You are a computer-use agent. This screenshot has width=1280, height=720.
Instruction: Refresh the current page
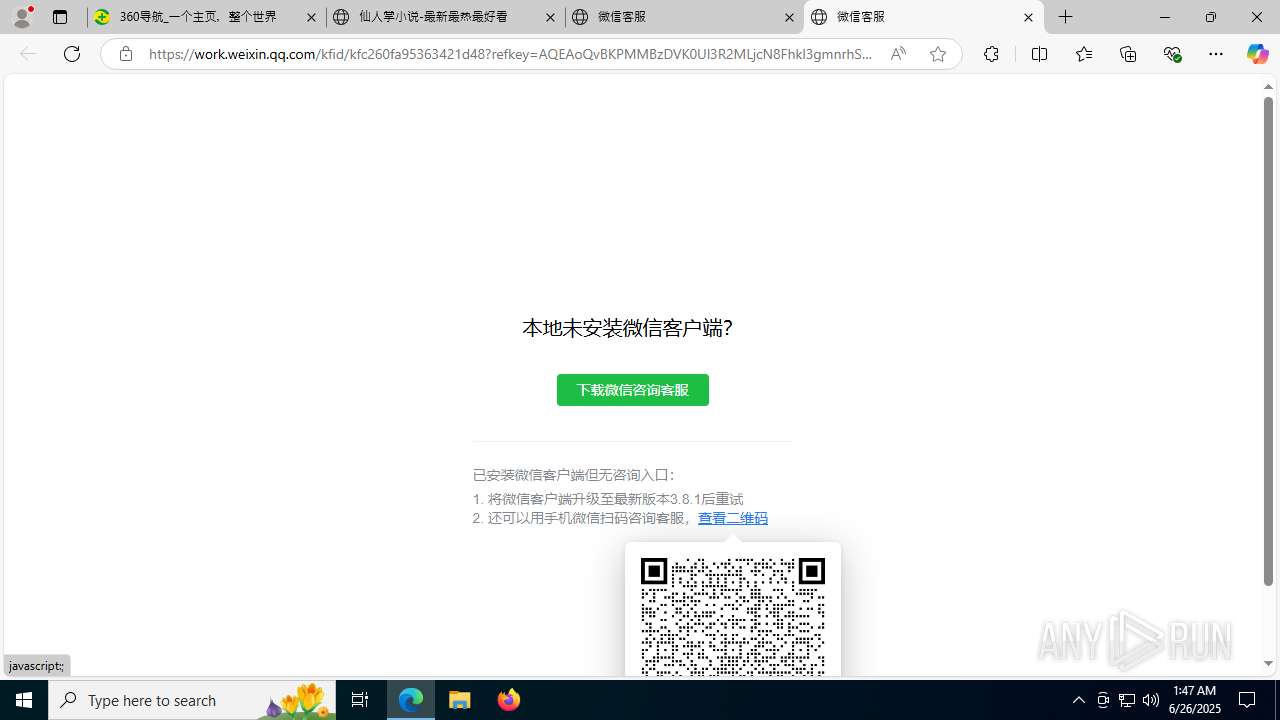[x=72, y=54]
